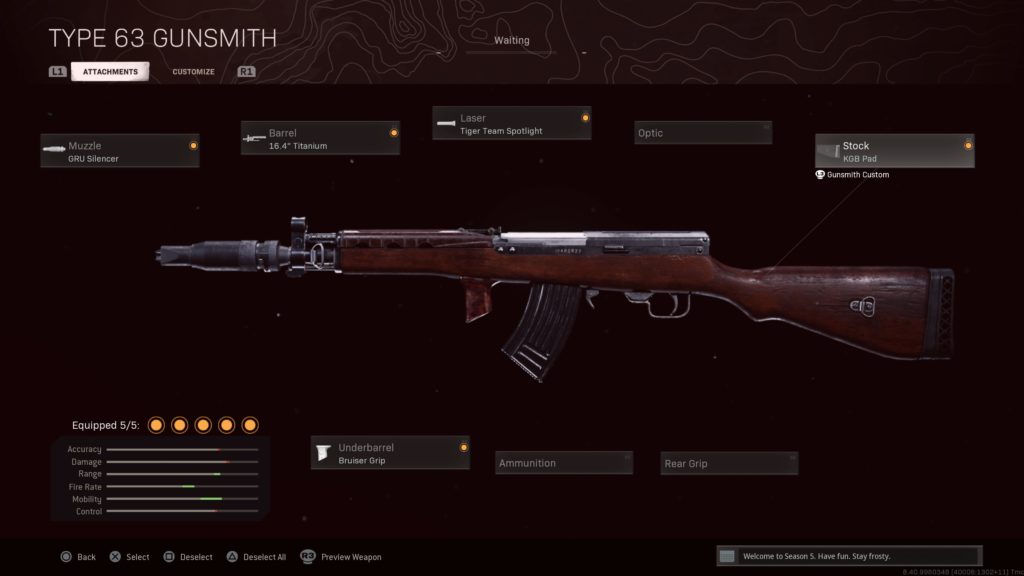Click the 16.4" Titanium barrel icon
Screen dimensions: 1024x576
coord(254,138)
